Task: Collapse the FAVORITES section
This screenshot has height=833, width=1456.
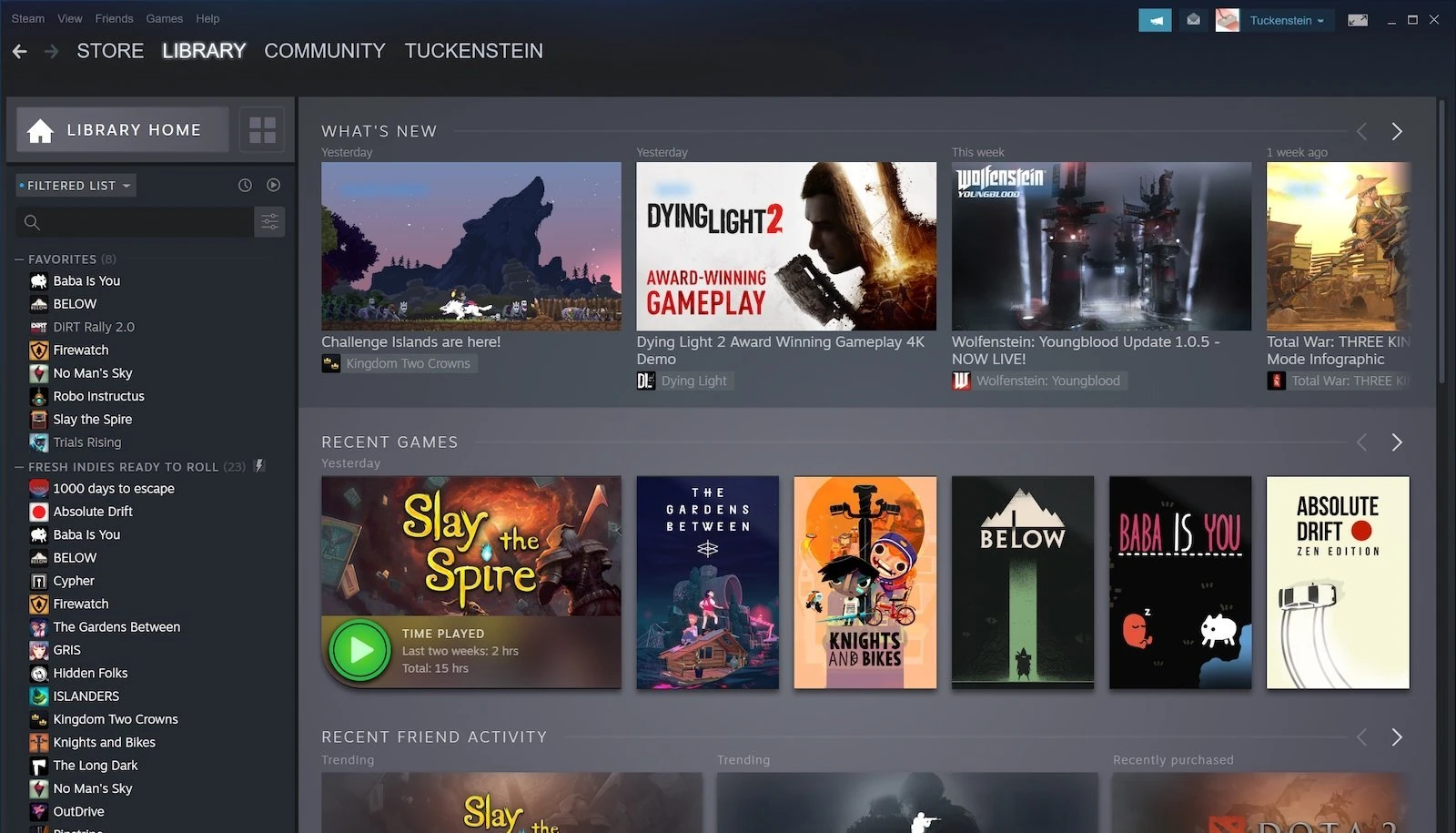Action: click(x=17, y=259)
